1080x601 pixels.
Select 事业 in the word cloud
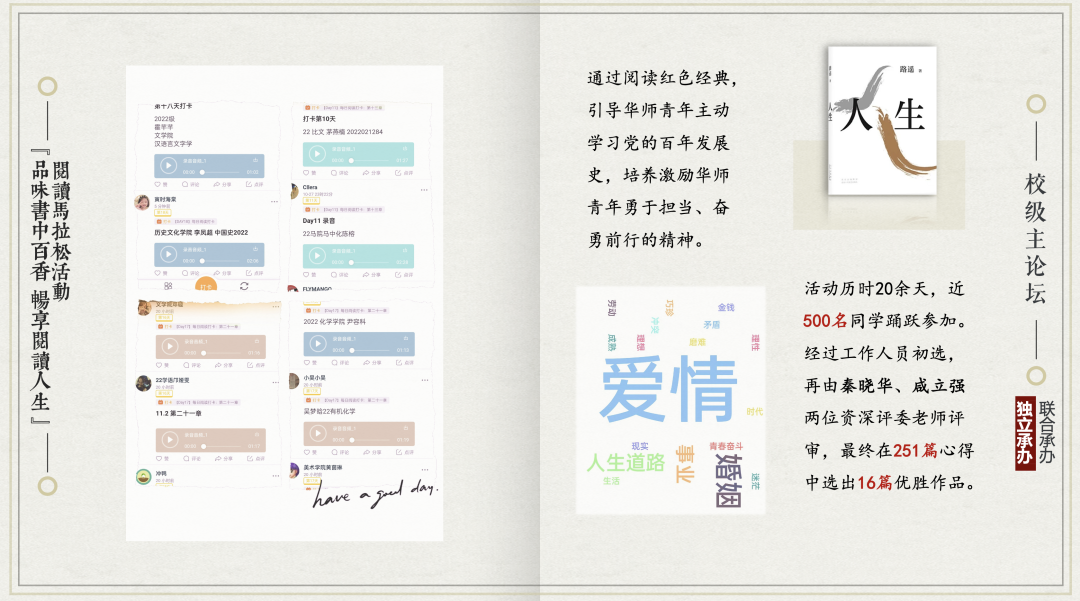pos(685,463)
